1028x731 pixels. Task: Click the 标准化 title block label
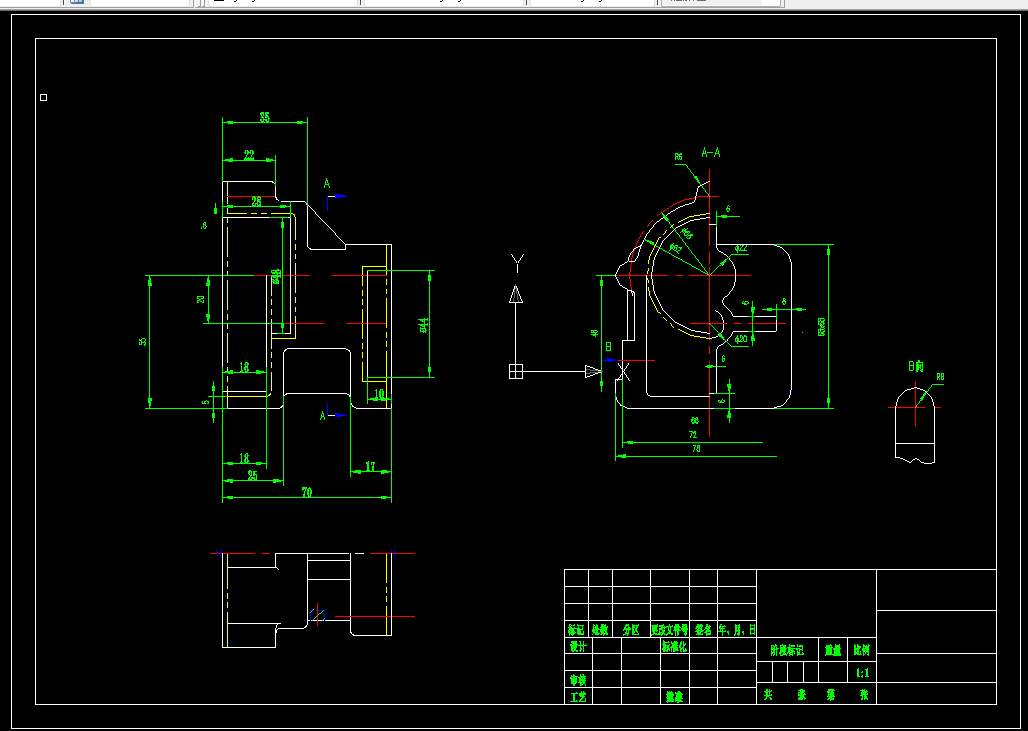pyautogui.click(x=674, y=646)
